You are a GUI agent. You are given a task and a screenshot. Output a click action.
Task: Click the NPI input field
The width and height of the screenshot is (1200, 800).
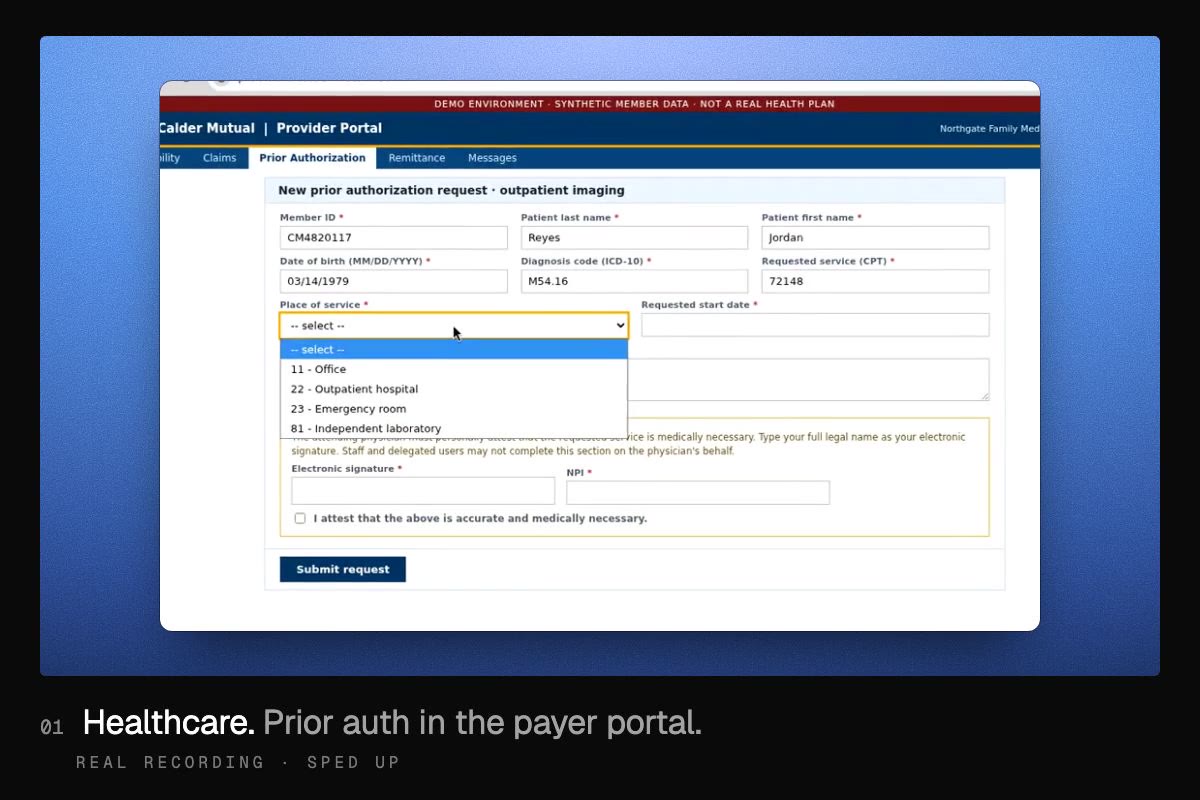coord(698,493)
